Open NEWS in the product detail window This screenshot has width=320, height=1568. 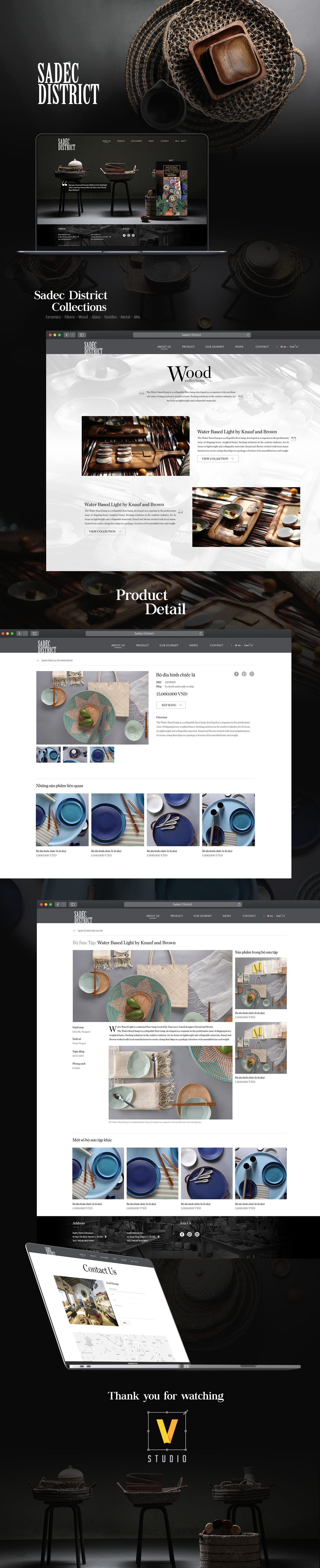193,645
